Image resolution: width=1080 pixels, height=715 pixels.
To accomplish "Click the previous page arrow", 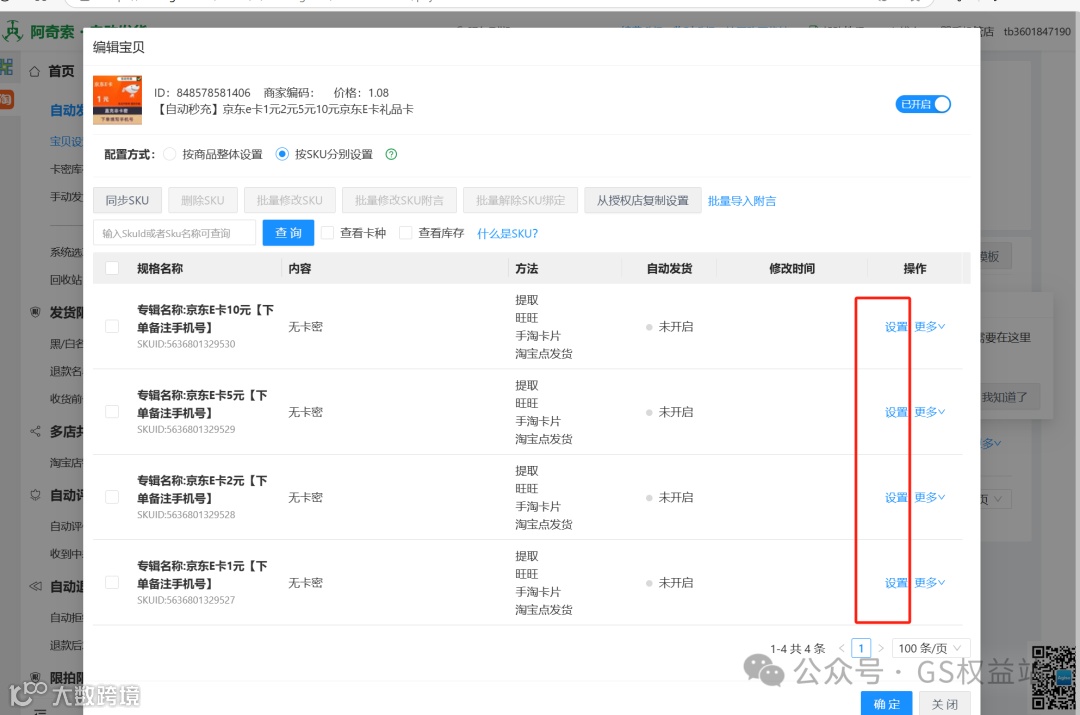I will (x=841, y=648).
